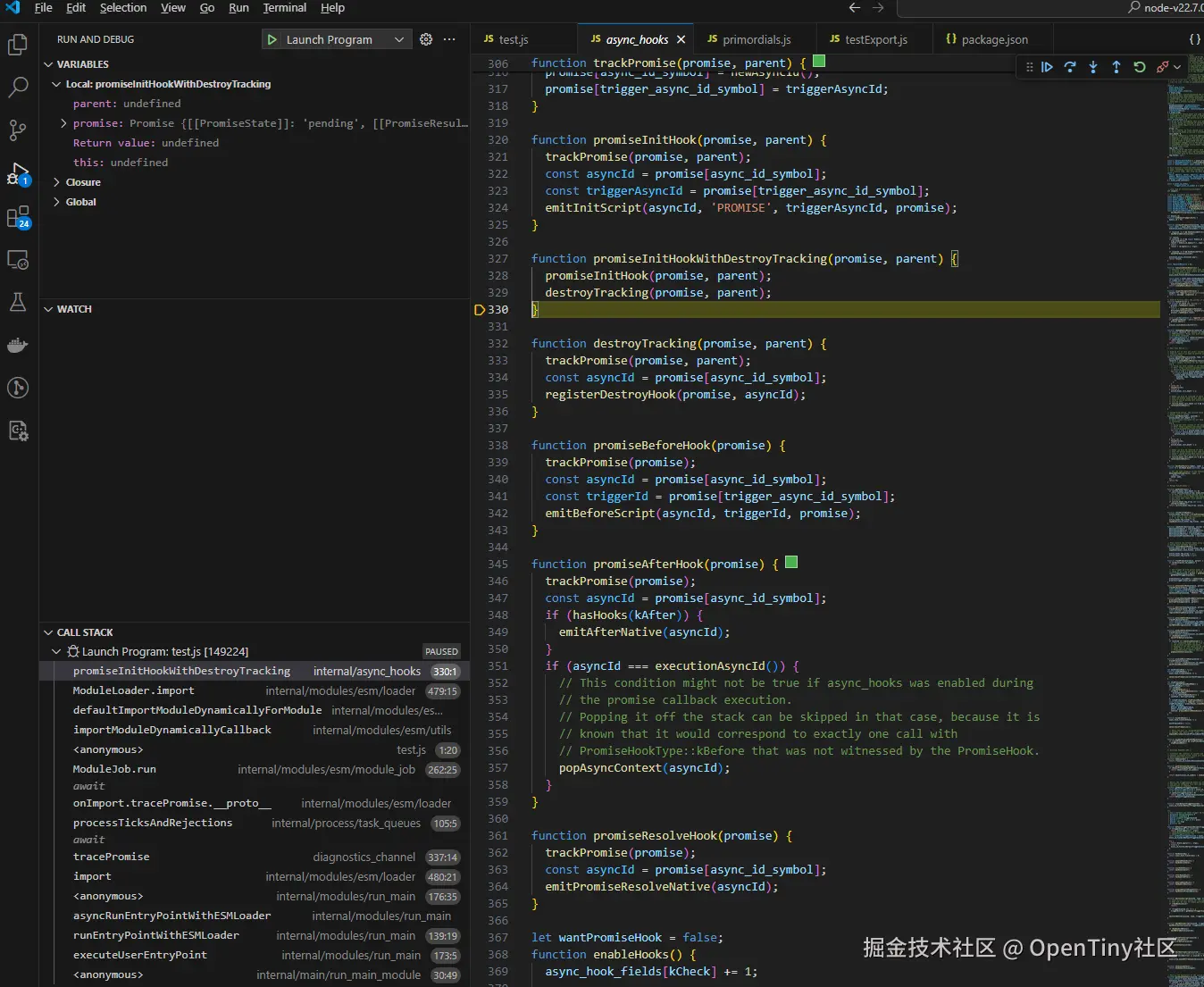Open the Extensions view
The image size is (1204, 987).
tap(18, 217)
